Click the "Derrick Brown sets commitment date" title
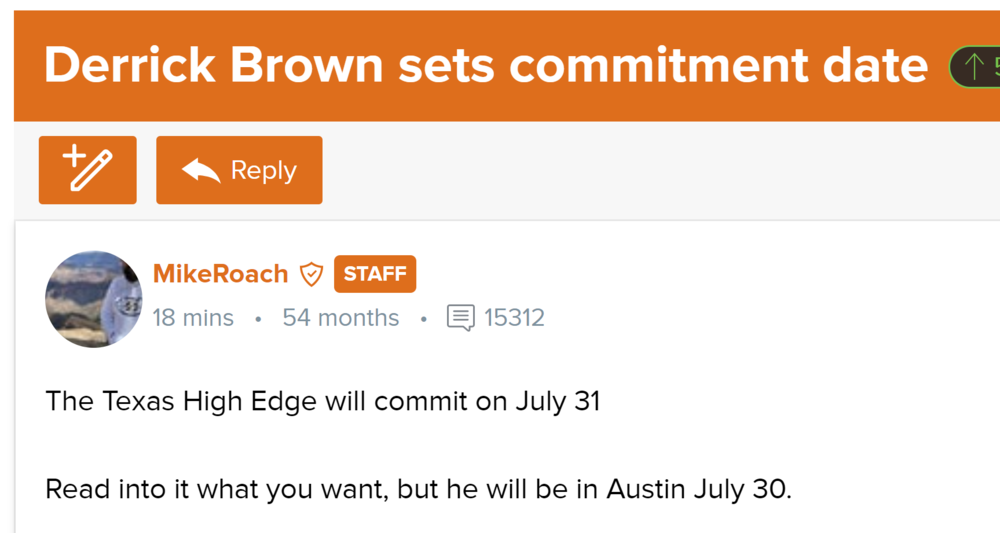1000x533 pixels. pyautogui.click(x=486, y=66)
